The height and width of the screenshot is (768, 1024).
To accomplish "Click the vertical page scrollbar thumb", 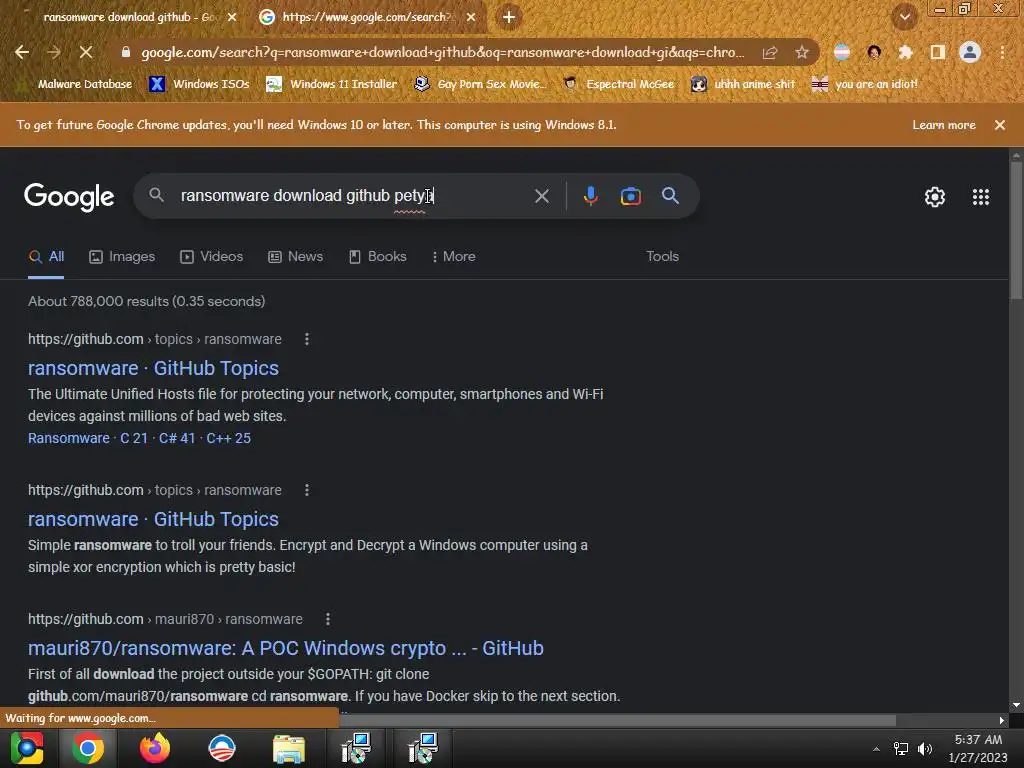I will (1016, 229).
